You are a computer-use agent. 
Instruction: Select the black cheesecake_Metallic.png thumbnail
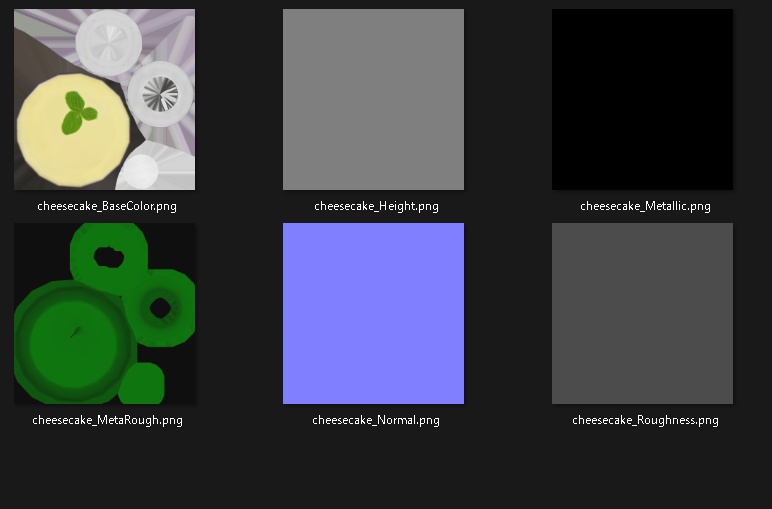(x=643, y=99)
